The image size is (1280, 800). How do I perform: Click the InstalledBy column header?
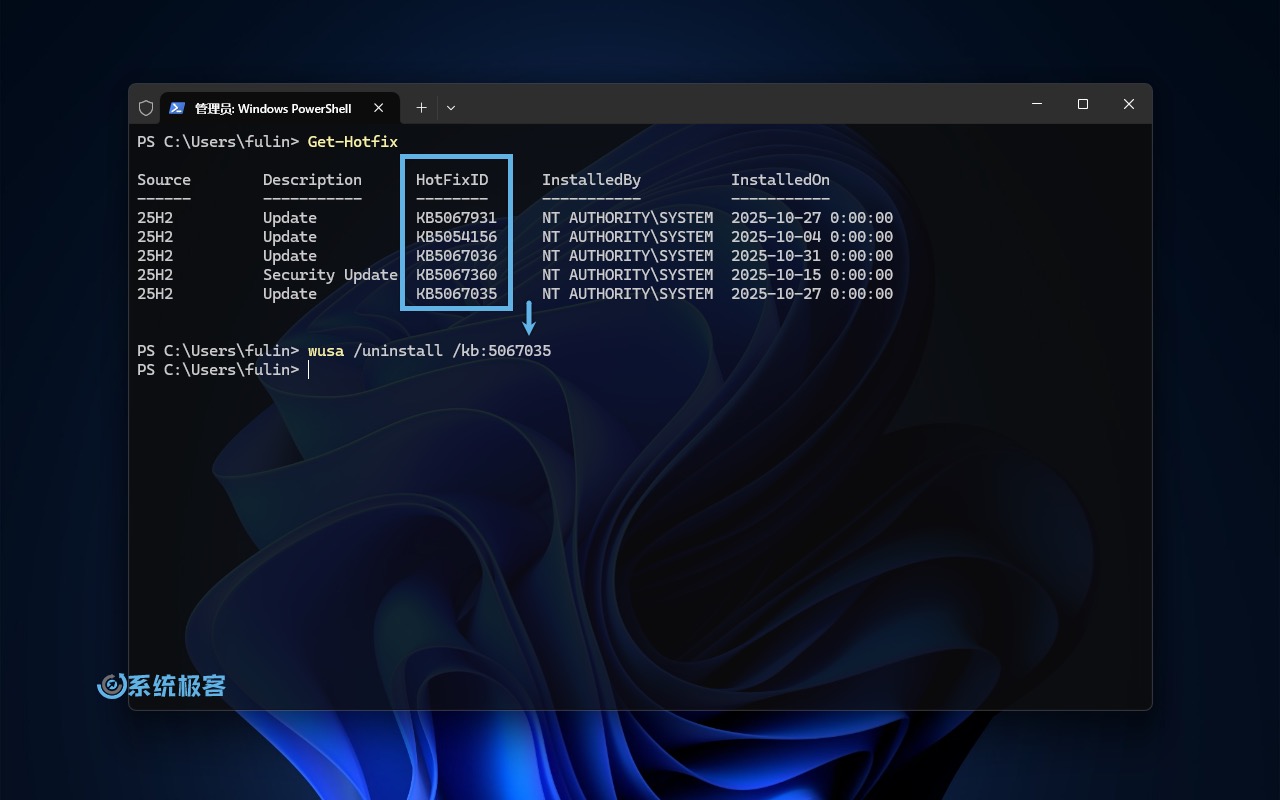pyautogui.click(x=591, y=179)
